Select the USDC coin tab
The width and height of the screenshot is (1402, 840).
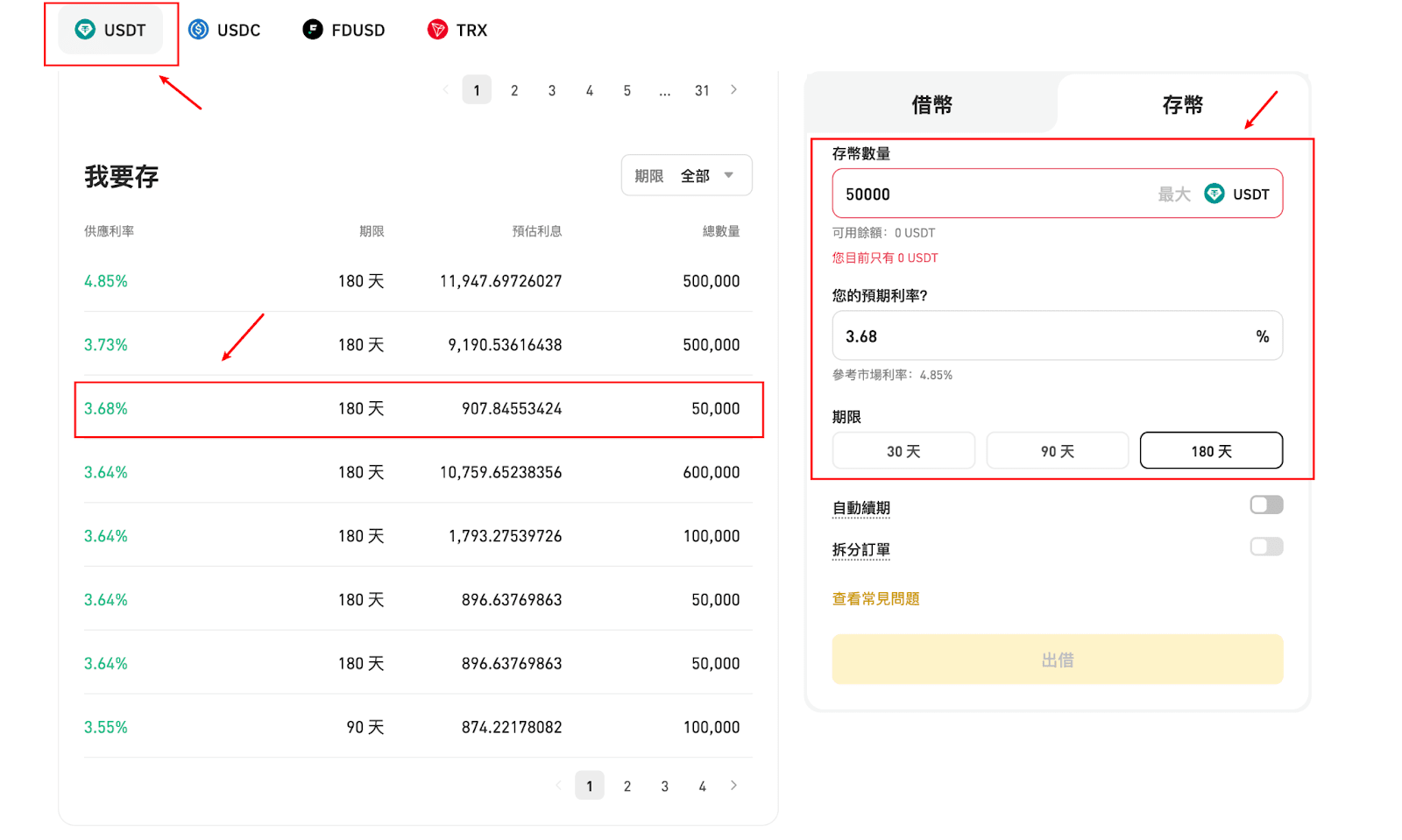tap(225, 31)
